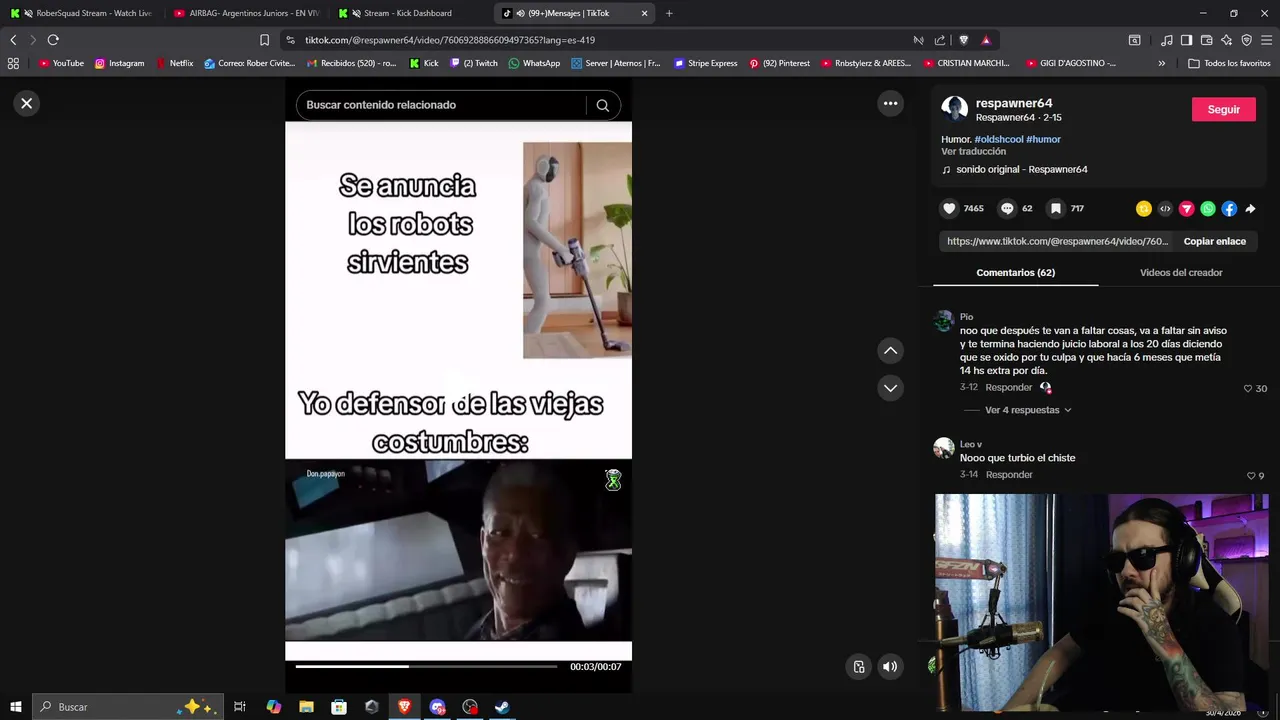Screen dimensions: 1280x720
Task: Close the TikTok video viewer
Action: (27, 103)
